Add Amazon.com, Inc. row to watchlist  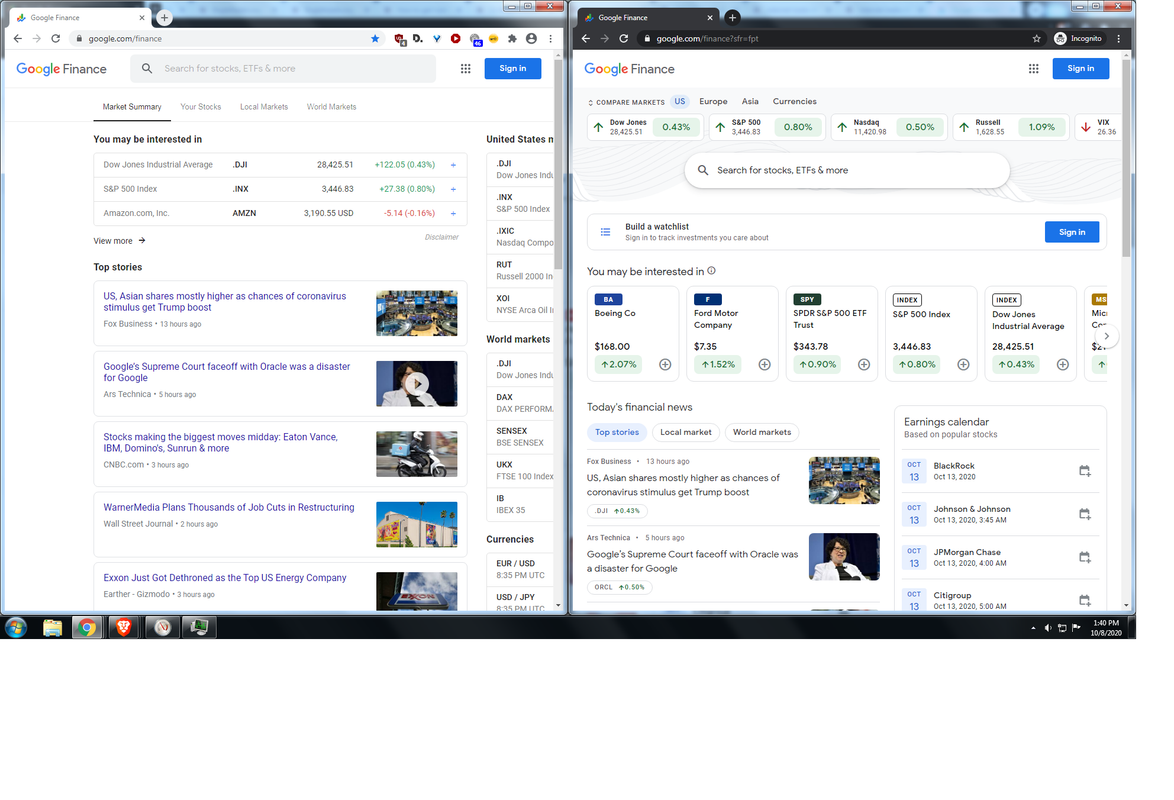[x=453, y=213]
